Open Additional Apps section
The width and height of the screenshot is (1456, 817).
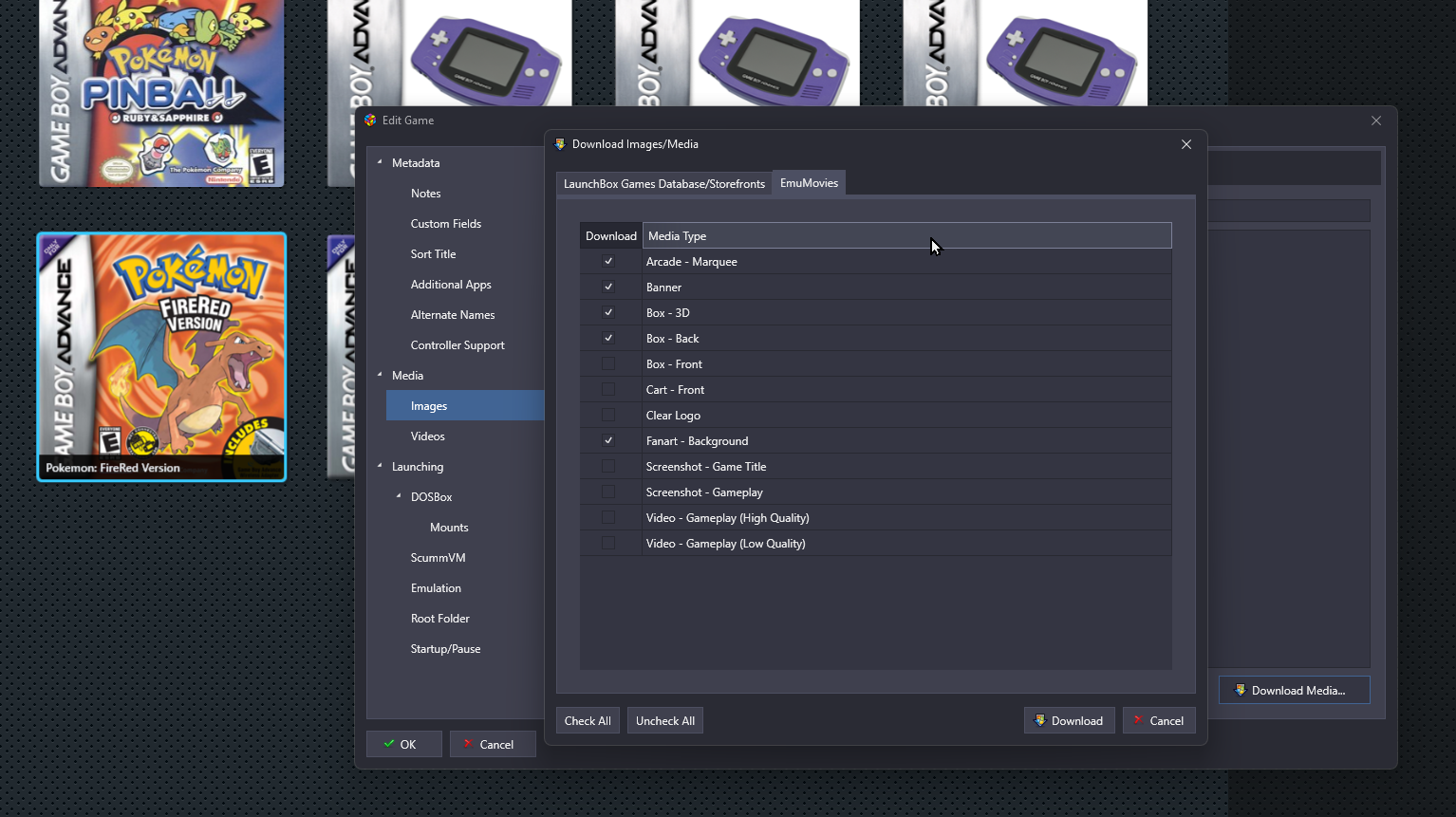451,284
